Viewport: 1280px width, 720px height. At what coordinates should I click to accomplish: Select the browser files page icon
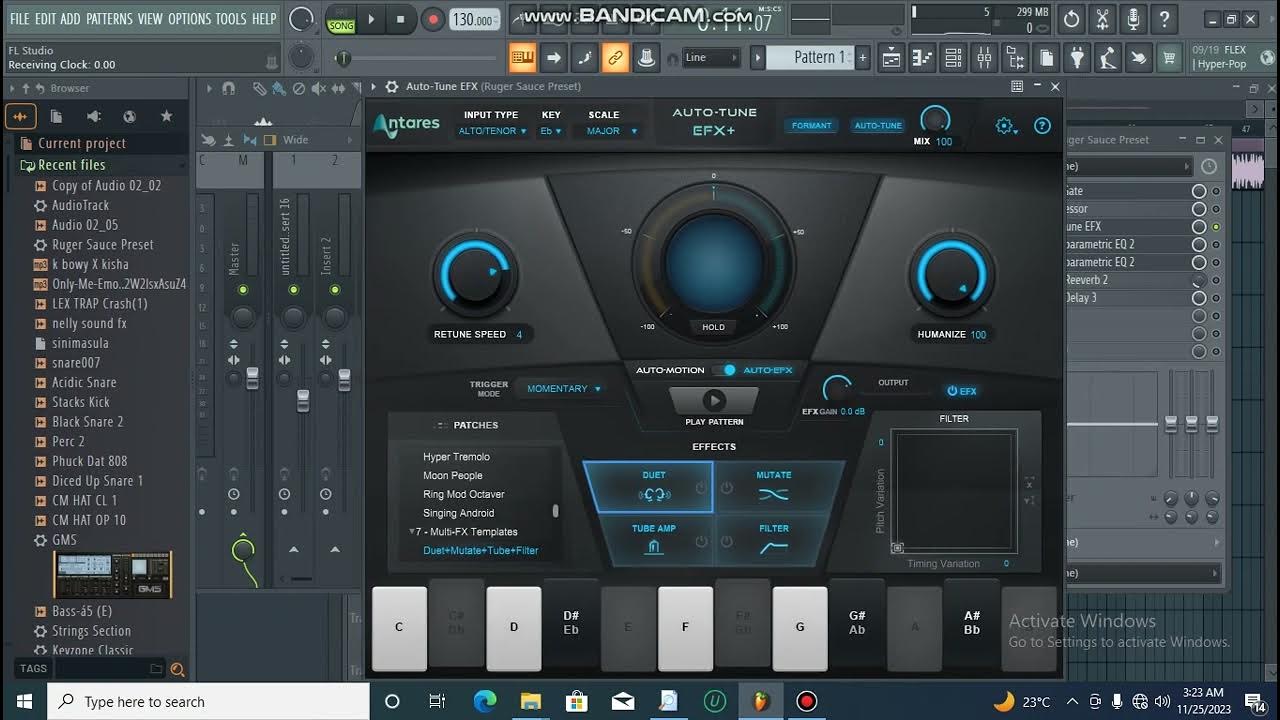(x=56, y=116)
